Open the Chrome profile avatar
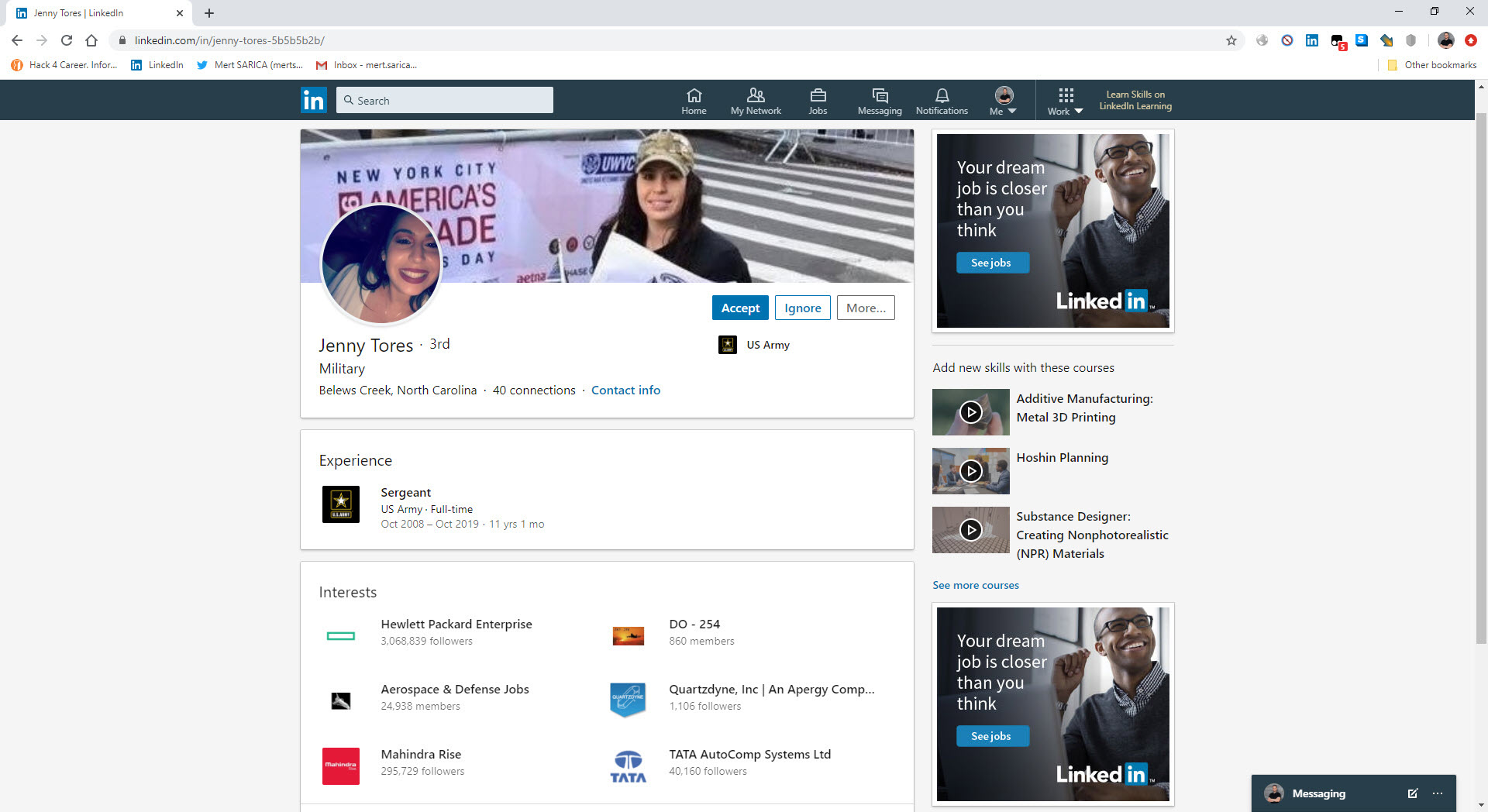This screenshot has height=812, width=1488. (x=1446, y=40)
